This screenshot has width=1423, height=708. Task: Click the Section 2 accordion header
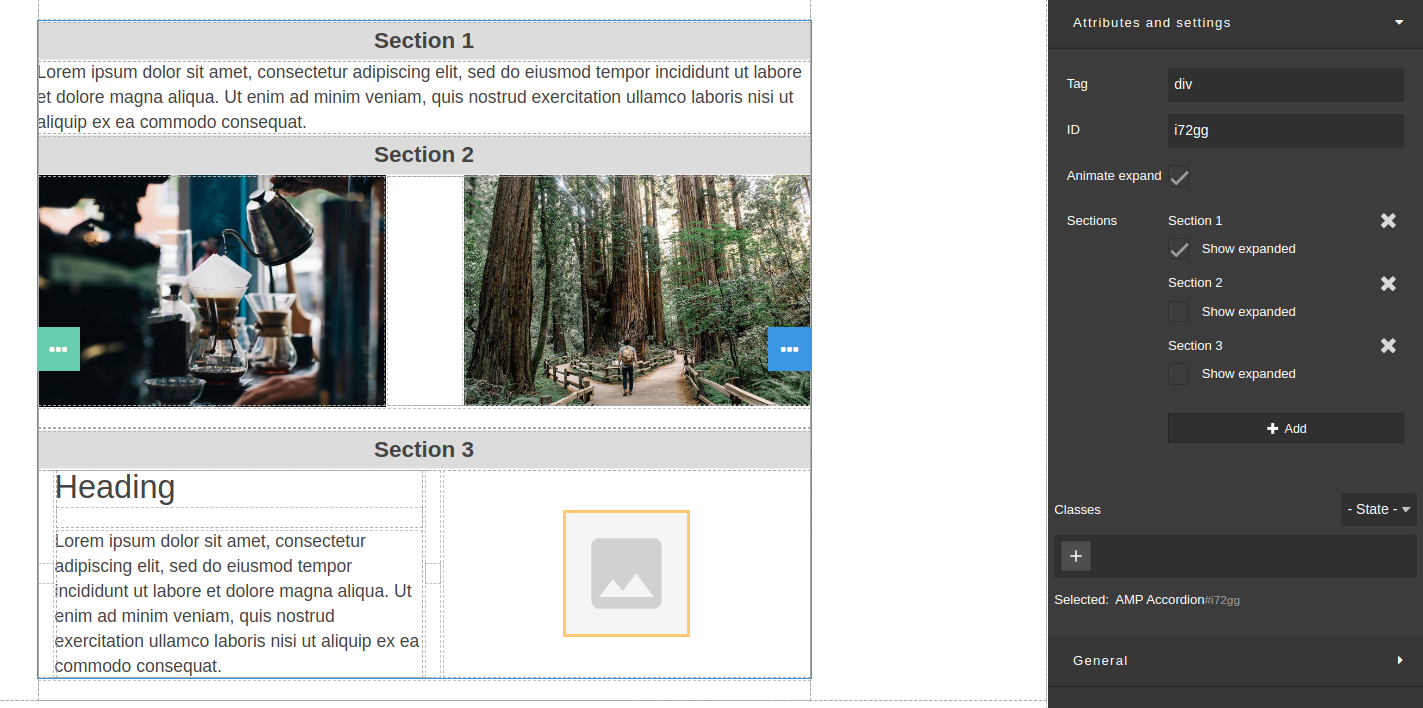424,155
